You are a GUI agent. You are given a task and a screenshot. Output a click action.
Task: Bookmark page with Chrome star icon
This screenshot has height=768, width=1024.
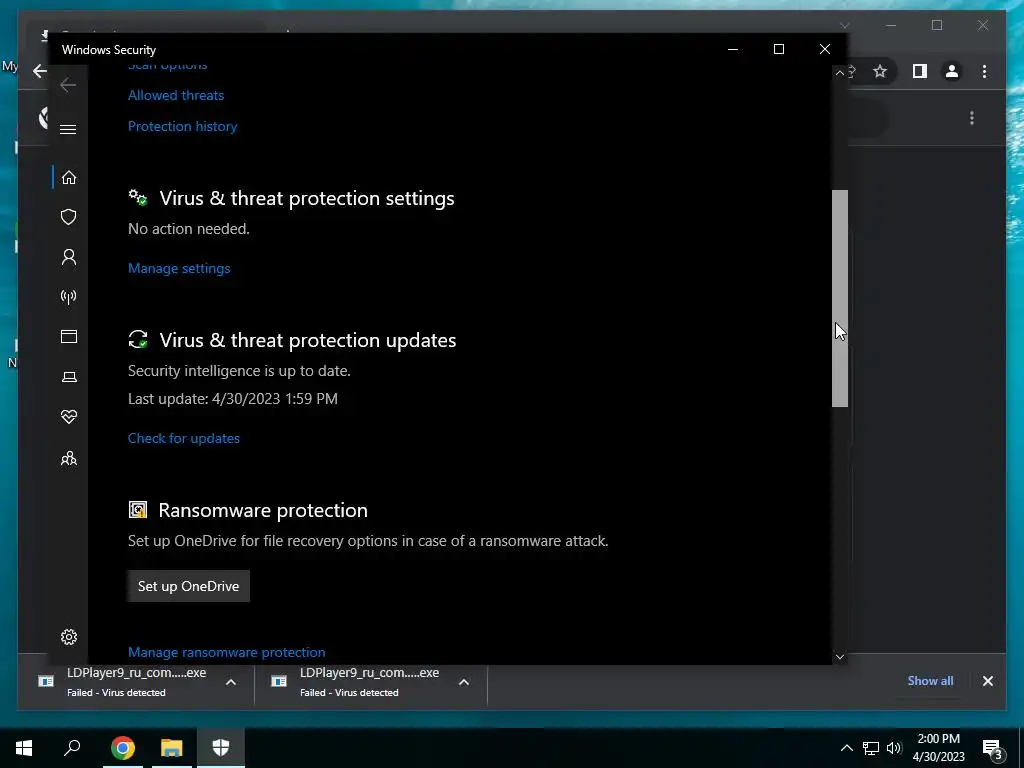[x=880, y=71]
